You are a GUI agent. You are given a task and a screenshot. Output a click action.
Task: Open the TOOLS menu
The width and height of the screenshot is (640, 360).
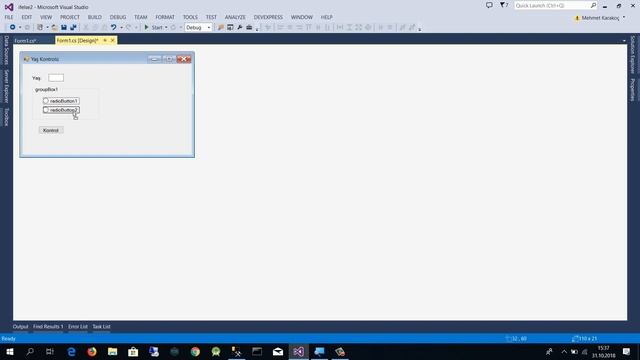click(x=190, y=17)
